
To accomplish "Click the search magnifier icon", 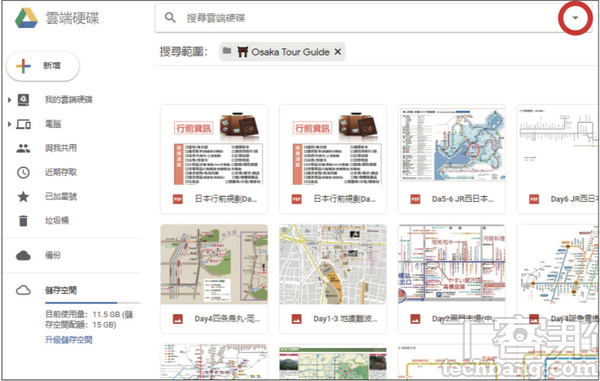I will point(170,18).
